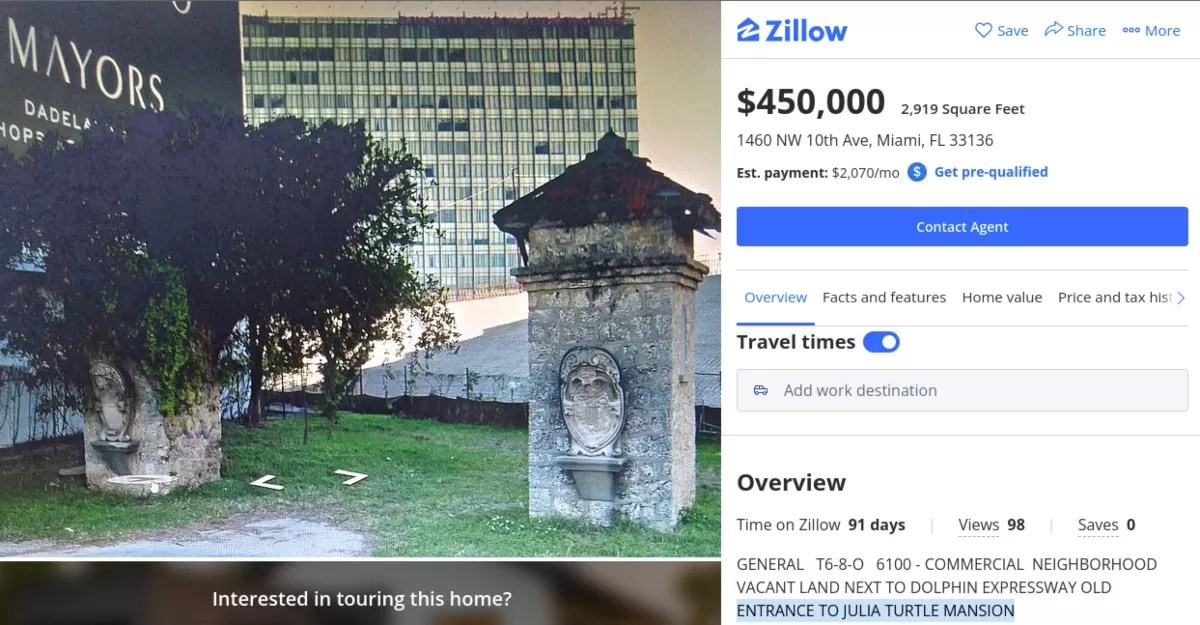This screenshot has width=1200, height=625.
Task: Expand tabs with the right chevron
Action: coord(1181,298)
